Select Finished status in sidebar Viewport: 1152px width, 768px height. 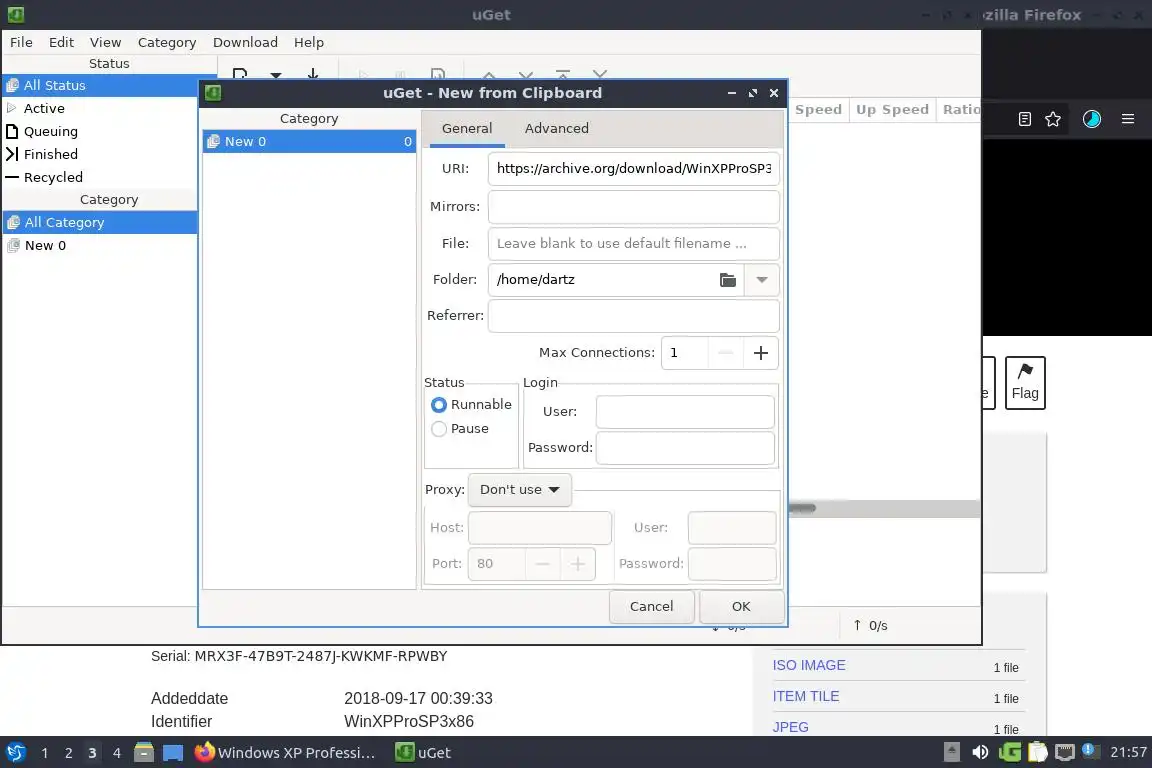pyautogui.click(x=100, y=154)
